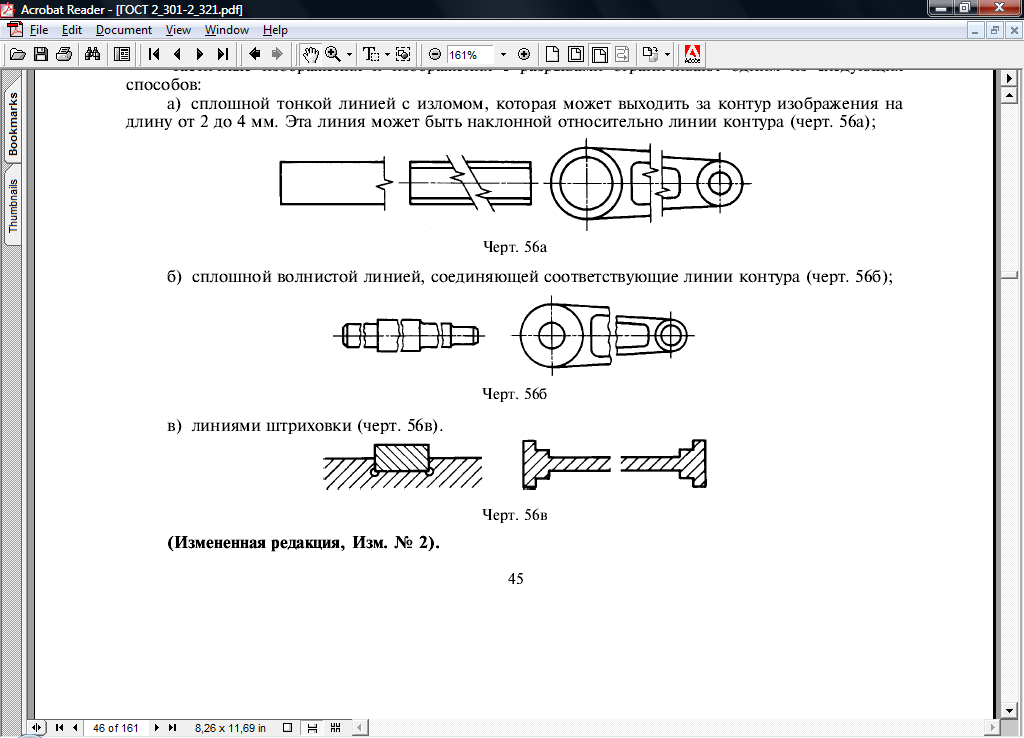Click the horizontal scrollbar right arrow

993,728
